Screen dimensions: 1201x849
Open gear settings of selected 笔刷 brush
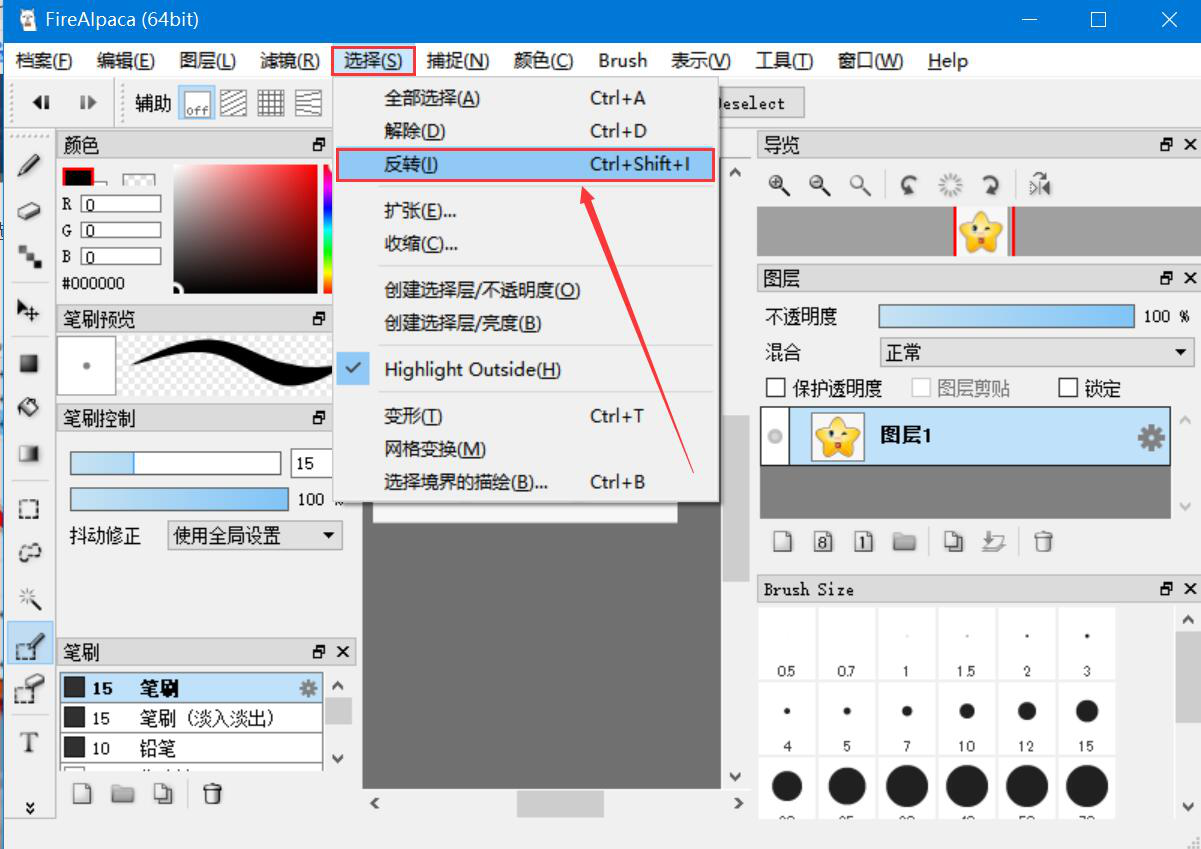point(308,688)
